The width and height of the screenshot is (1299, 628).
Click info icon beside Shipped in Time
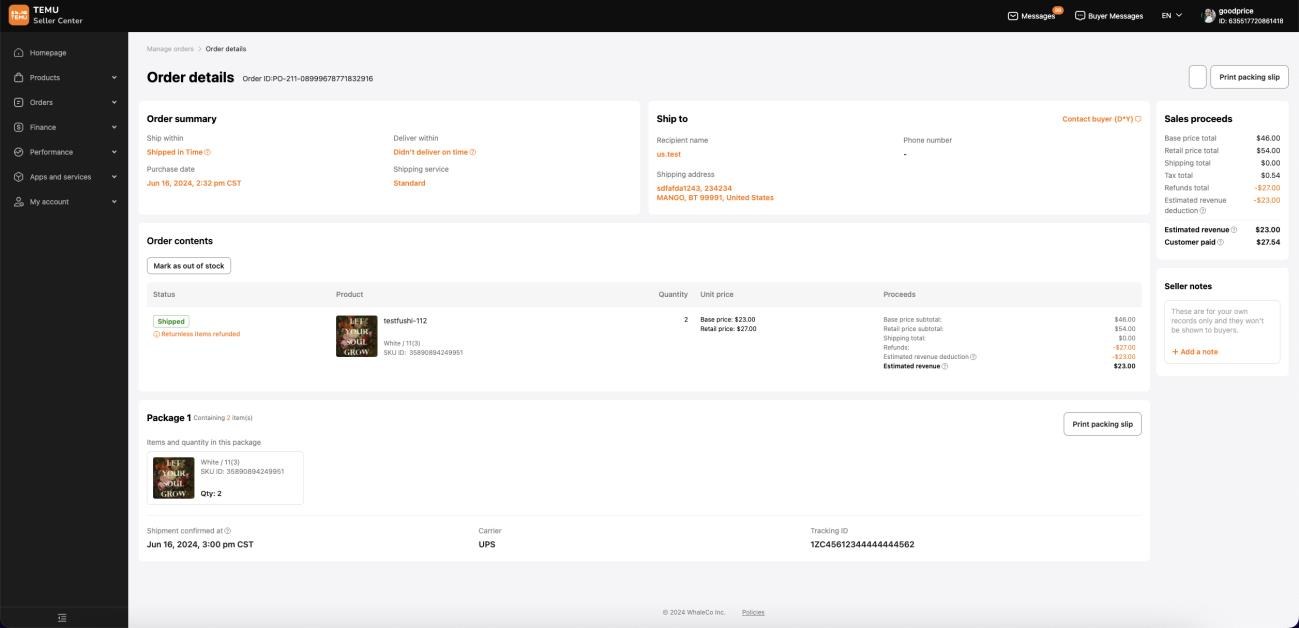click(208, 152)
